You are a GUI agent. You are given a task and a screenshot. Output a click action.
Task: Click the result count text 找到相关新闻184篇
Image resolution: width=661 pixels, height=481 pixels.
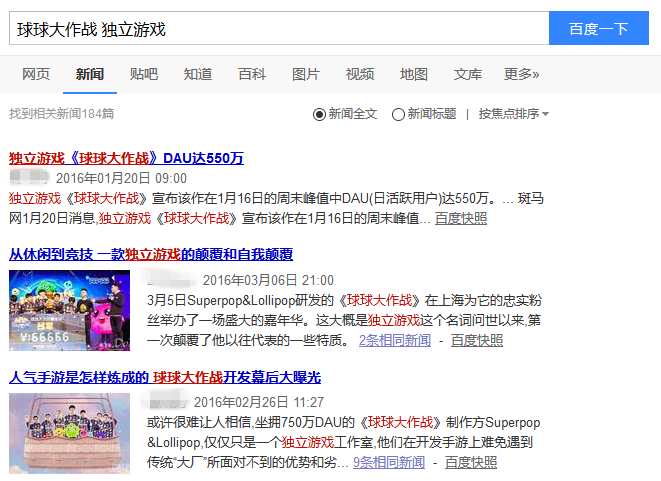(x=62, y=114)
